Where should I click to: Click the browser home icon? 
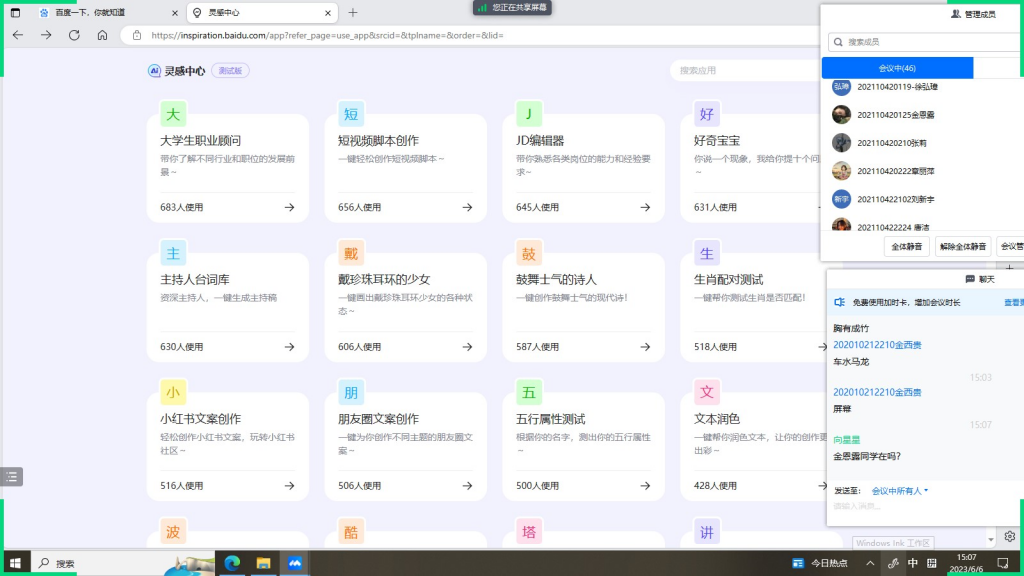(x=102, y=35)
